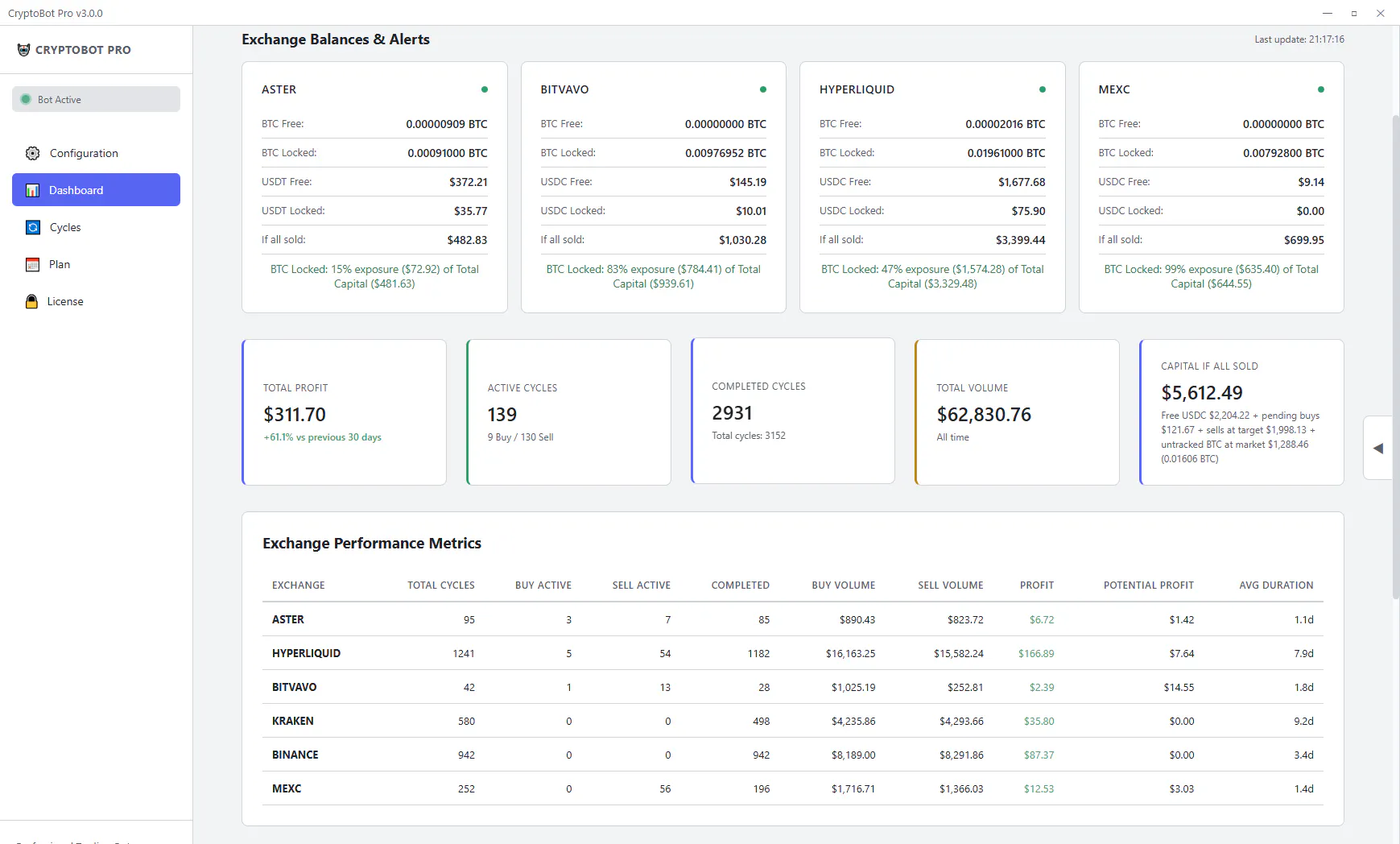This screenshot has width=1400, height=844.
Task: Click the POTENTIAL PROFIT column header
Action: [1149, 585]
